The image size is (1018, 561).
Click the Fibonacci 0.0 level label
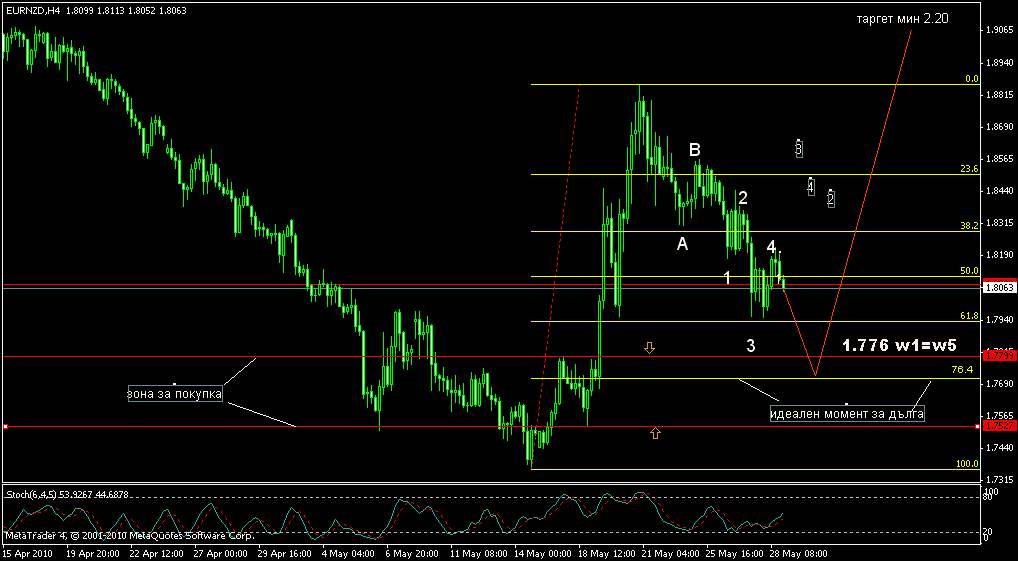click(x=971, y=79)
